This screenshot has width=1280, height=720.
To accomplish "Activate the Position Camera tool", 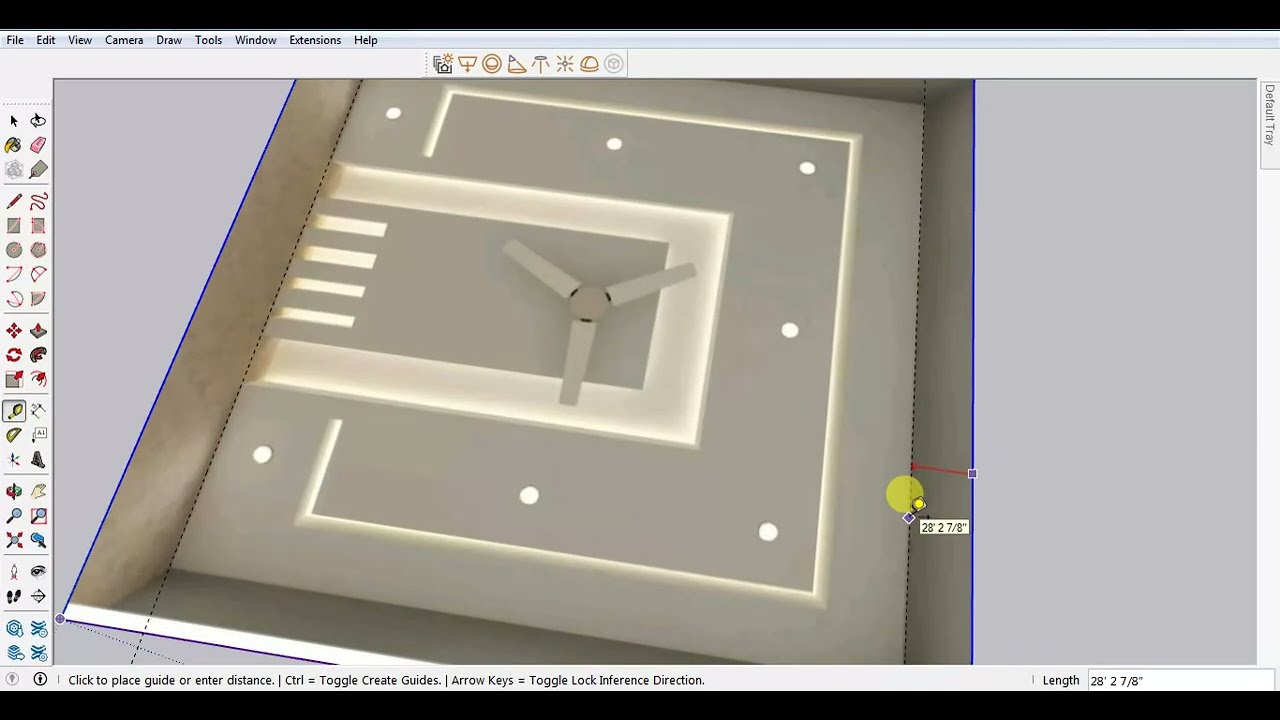I will pos(14,572).
